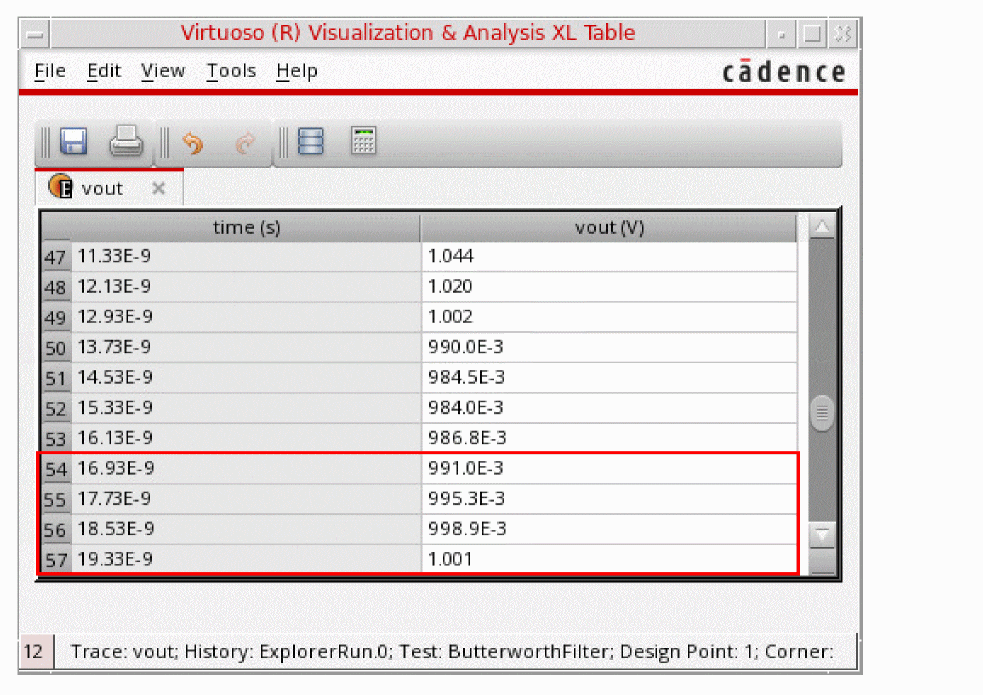This screenshot has height=695, width=983.
Task: Click time cell 16.93E-9
Action: click(246, 468)
